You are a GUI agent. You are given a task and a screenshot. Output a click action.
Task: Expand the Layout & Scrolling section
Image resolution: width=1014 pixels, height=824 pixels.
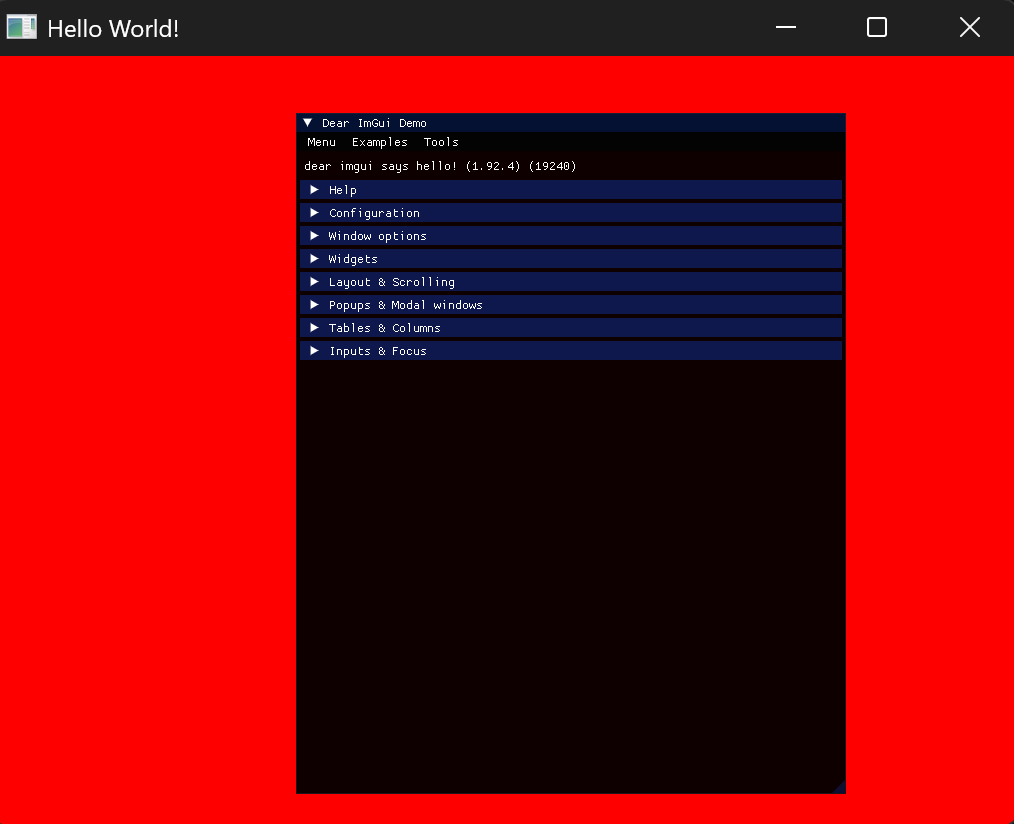tap(571, 282)
